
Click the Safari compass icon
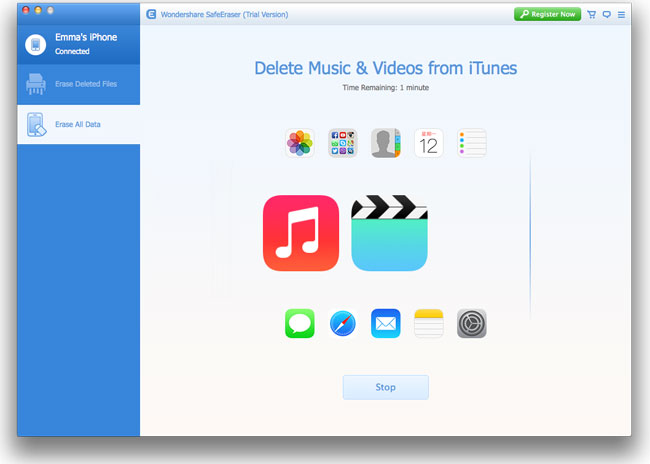[x=343, y=323]
